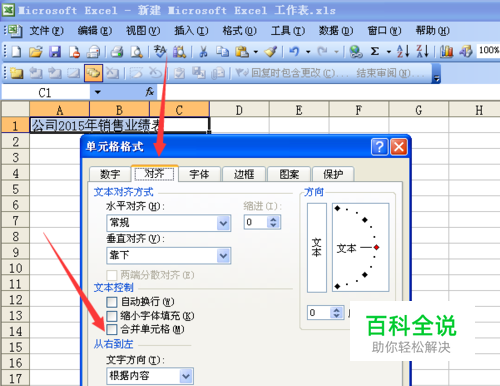Open the 文件 File menu

(x=46, y=31)
